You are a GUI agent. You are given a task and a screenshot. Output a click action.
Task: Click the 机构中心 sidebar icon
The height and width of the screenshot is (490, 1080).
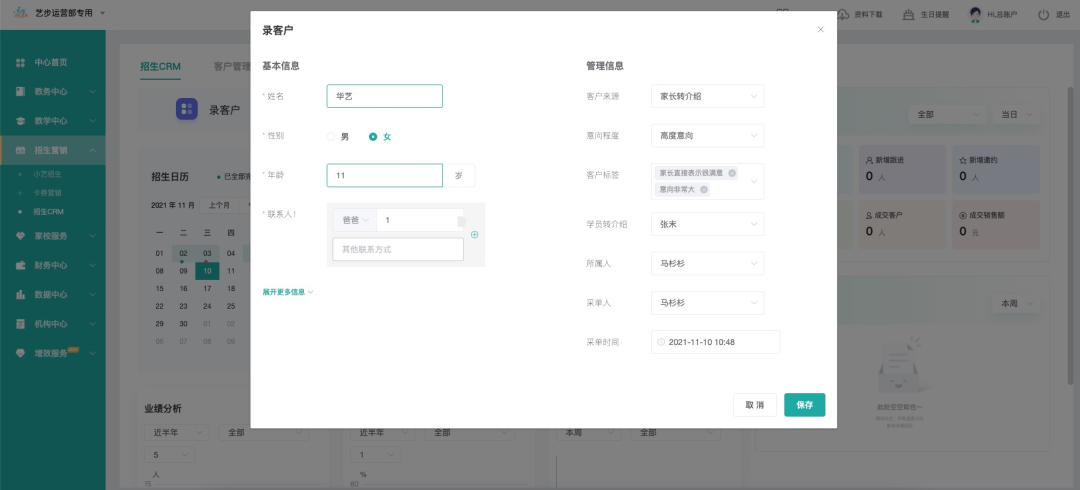pos(21,324)
